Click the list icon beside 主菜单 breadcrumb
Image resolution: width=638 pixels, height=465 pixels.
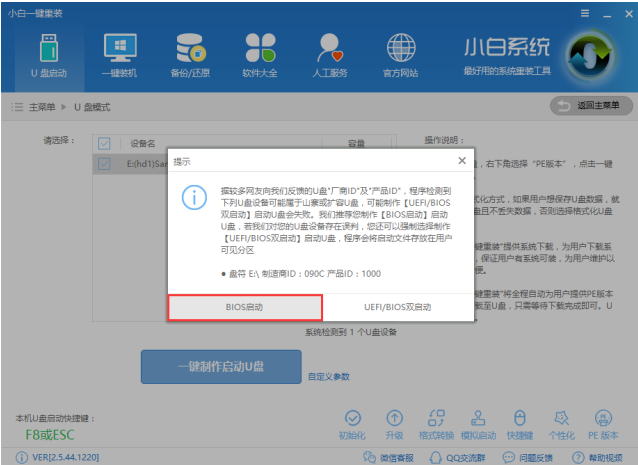[17, 107]
